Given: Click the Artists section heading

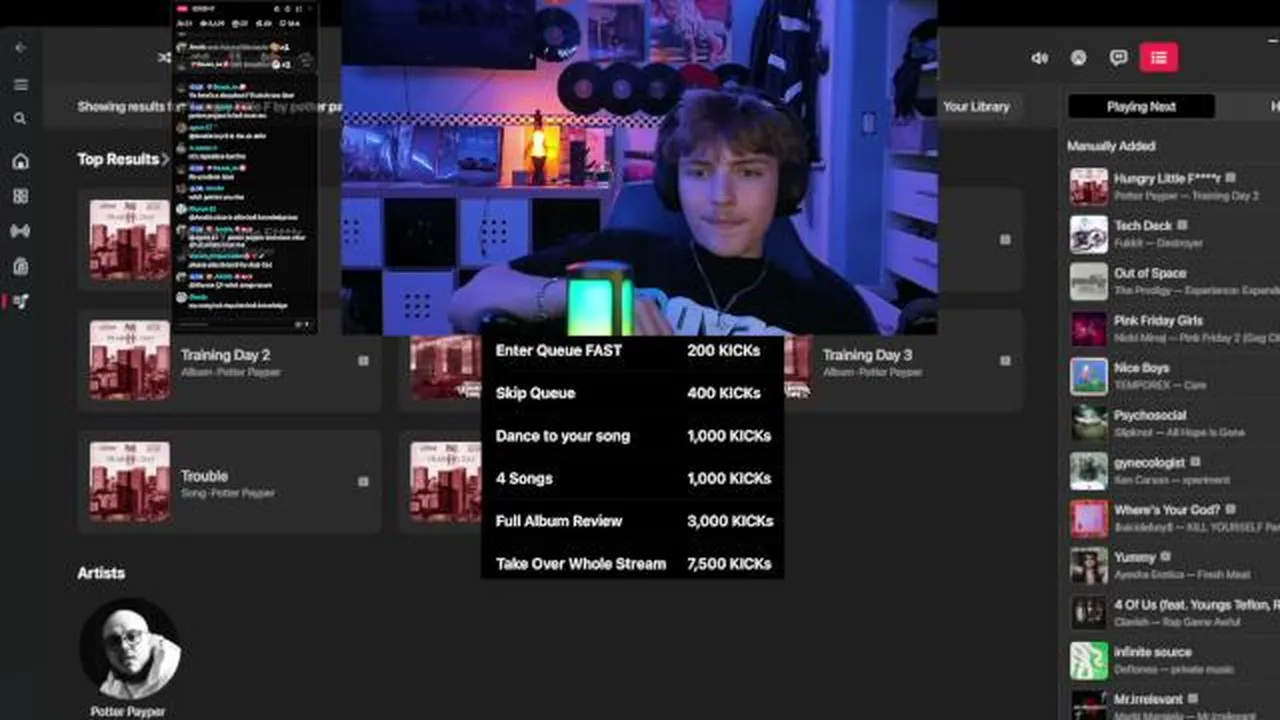Looking at the screenshot, I should point(101,573).
